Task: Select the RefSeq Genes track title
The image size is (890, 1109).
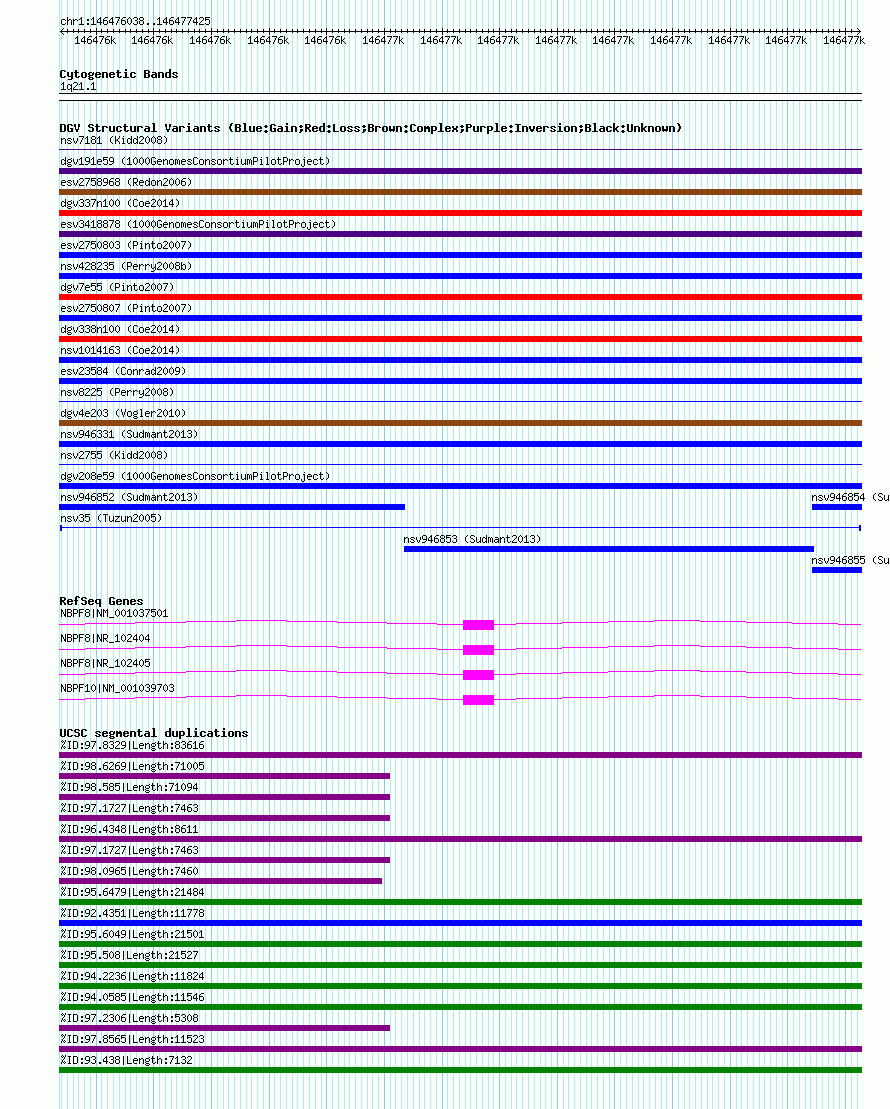Action: pos(101,601)
